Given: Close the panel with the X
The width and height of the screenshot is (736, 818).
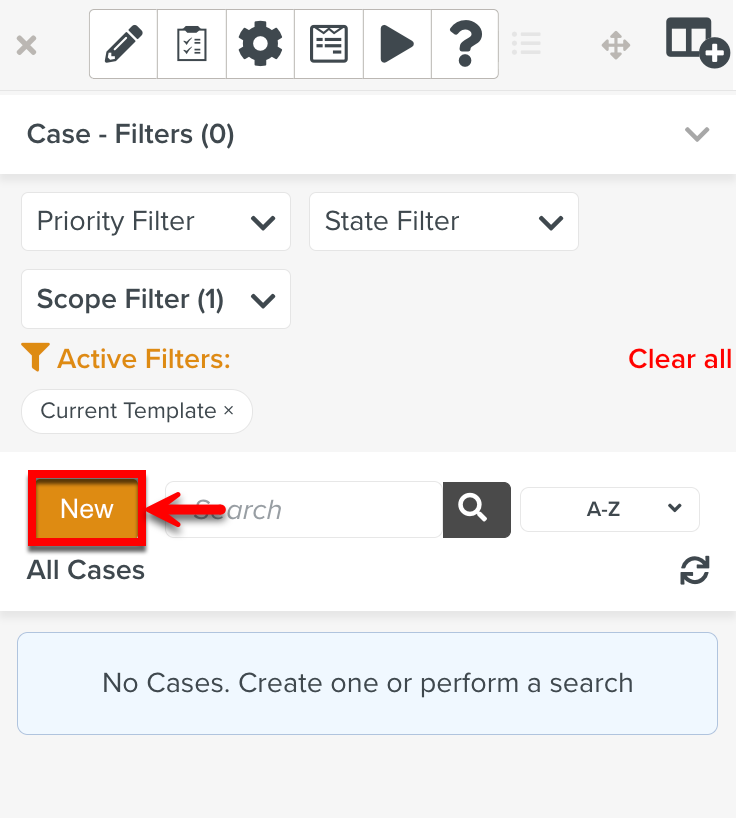Looking at the screenshot, I should (x=27, y=45).
